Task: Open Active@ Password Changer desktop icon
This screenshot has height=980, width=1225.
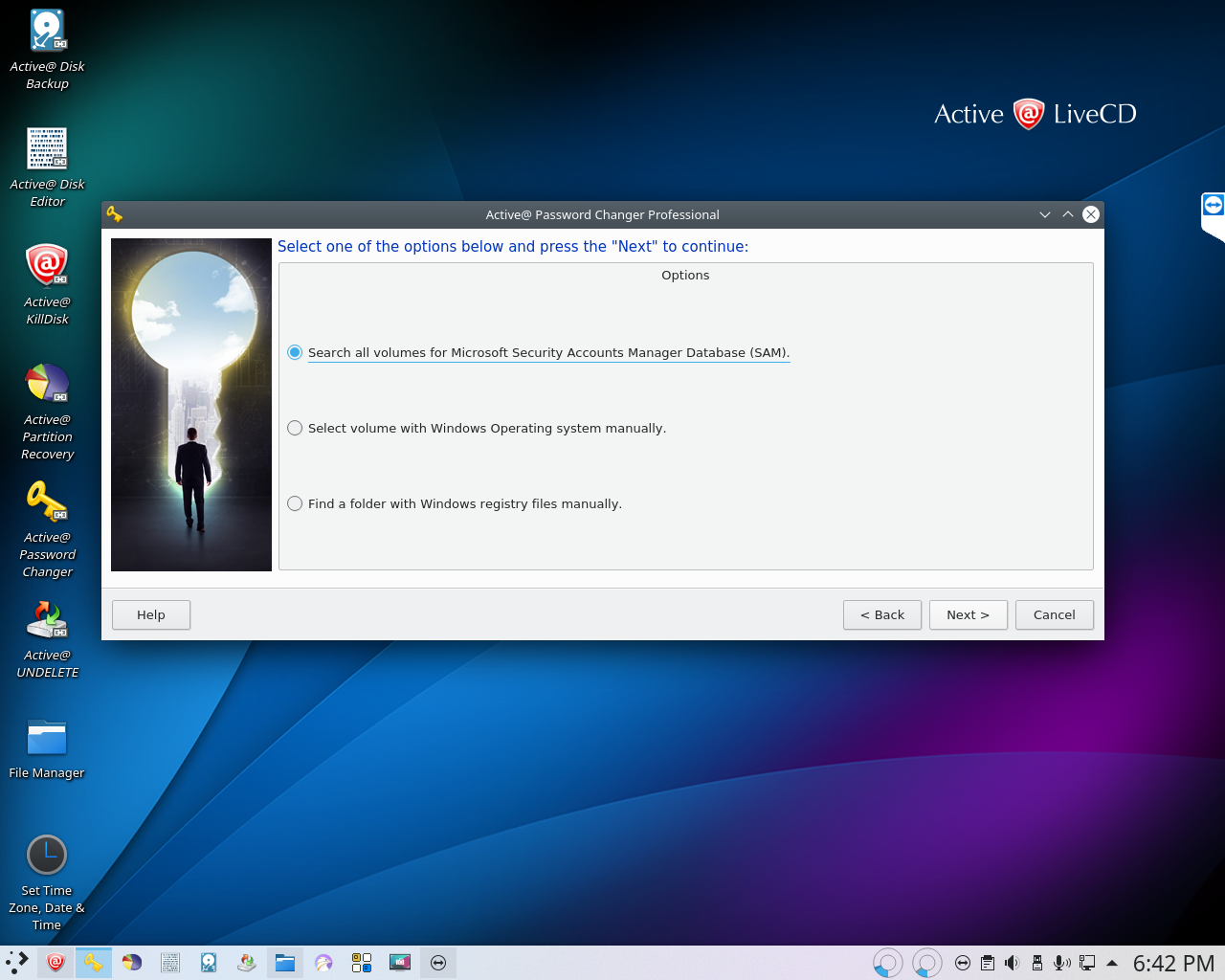Action: [x=47, y=529]
